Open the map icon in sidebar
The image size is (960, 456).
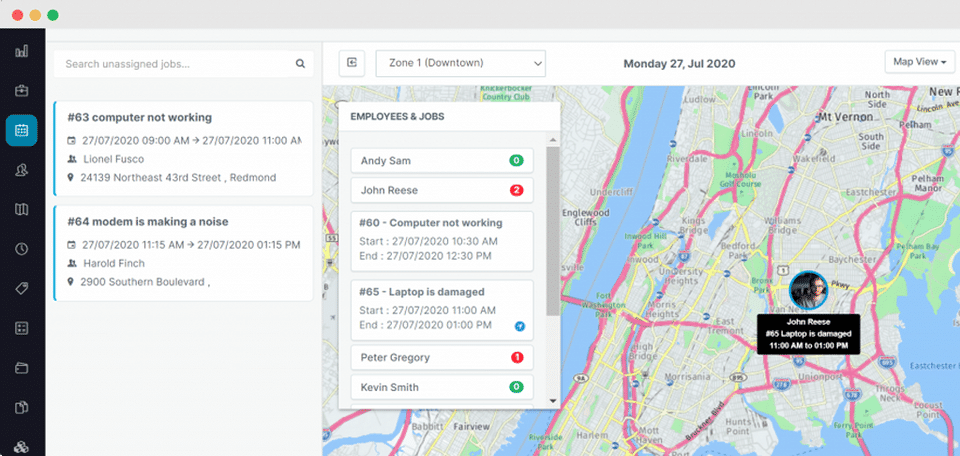pos(21,210)
